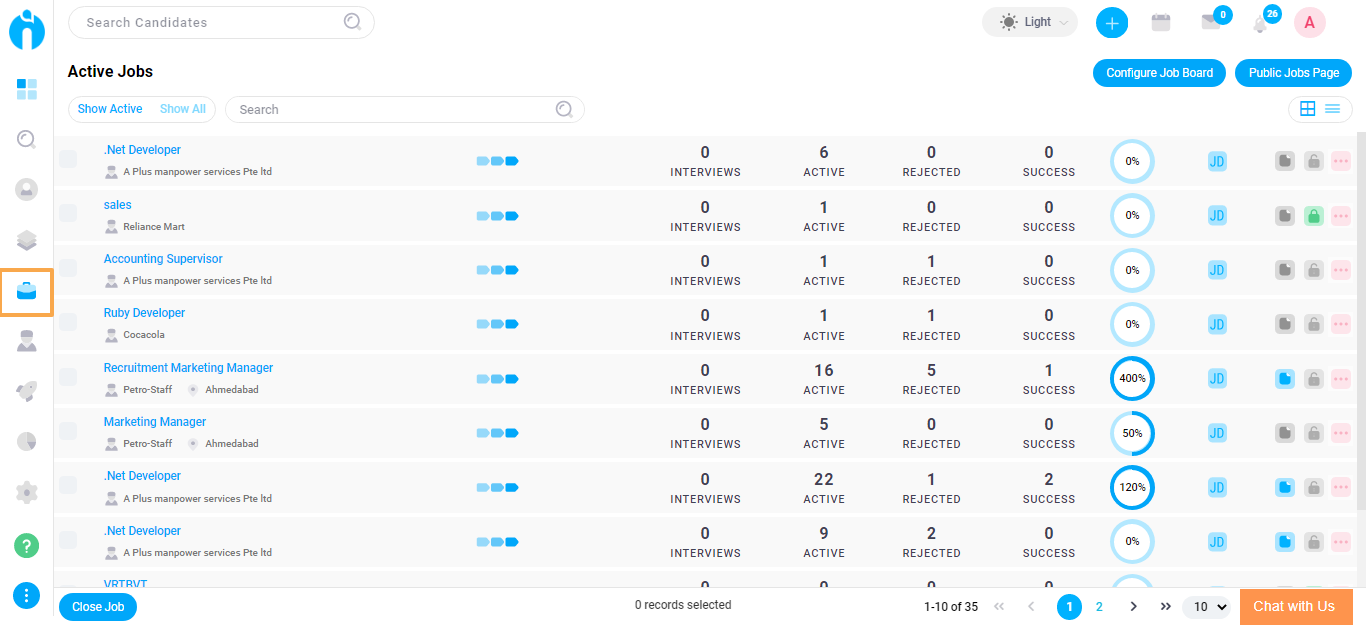Expand the Light theme dropdown
Screen dimensions: 1366x625
(x=1030, y=22)
